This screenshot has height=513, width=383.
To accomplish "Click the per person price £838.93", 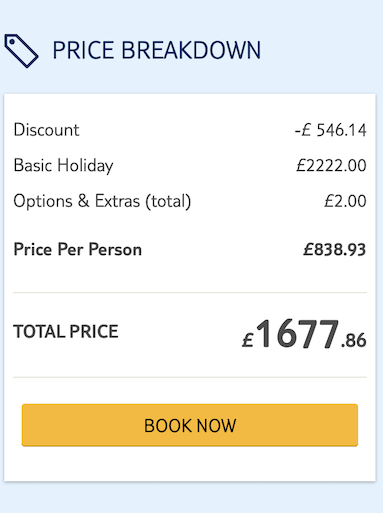I will [x=335, y=249].
